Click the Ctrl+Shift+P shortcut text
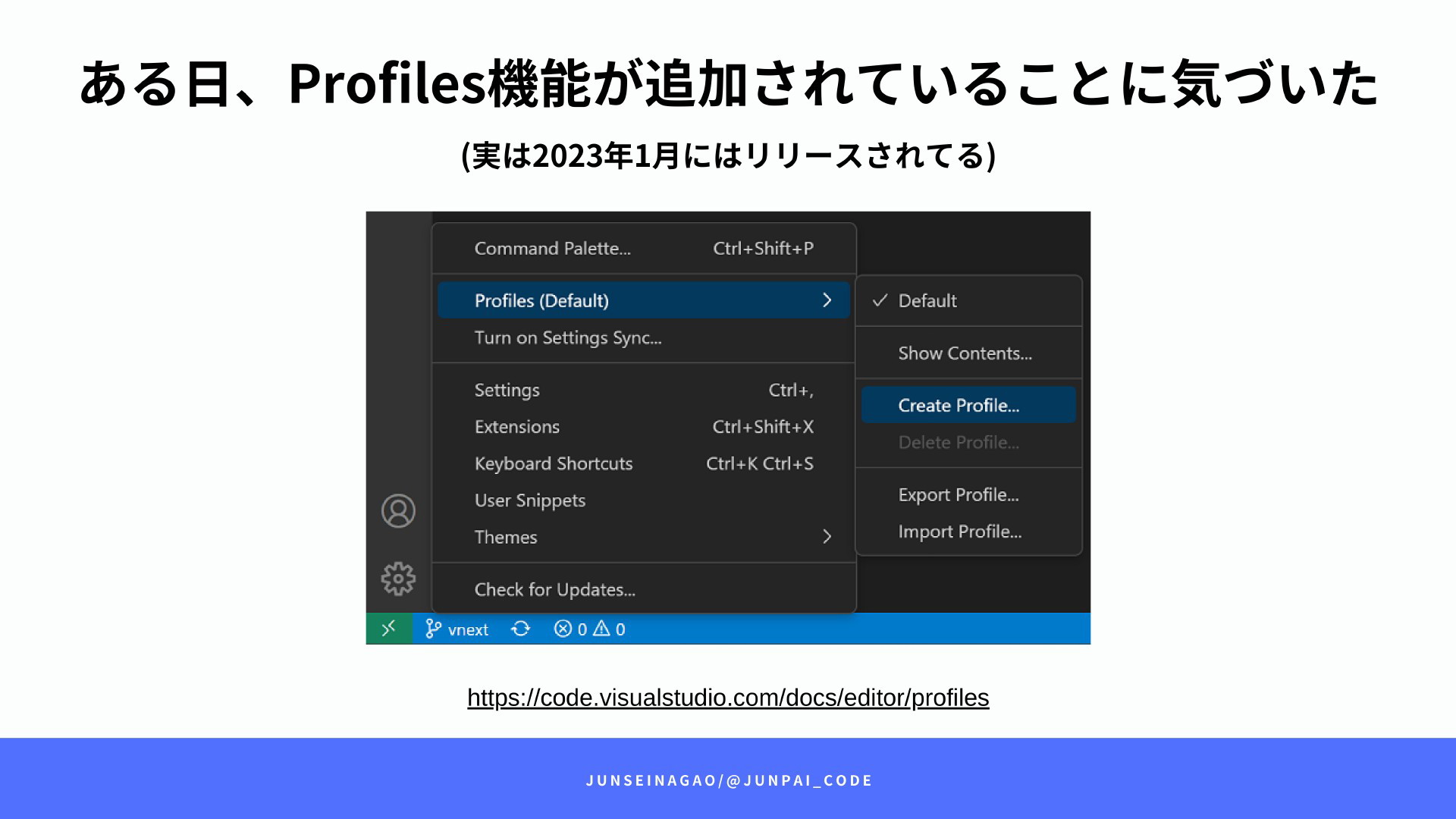Image resolution: width=1456 pixels, height=819 pixels. (x=763, y=249)
